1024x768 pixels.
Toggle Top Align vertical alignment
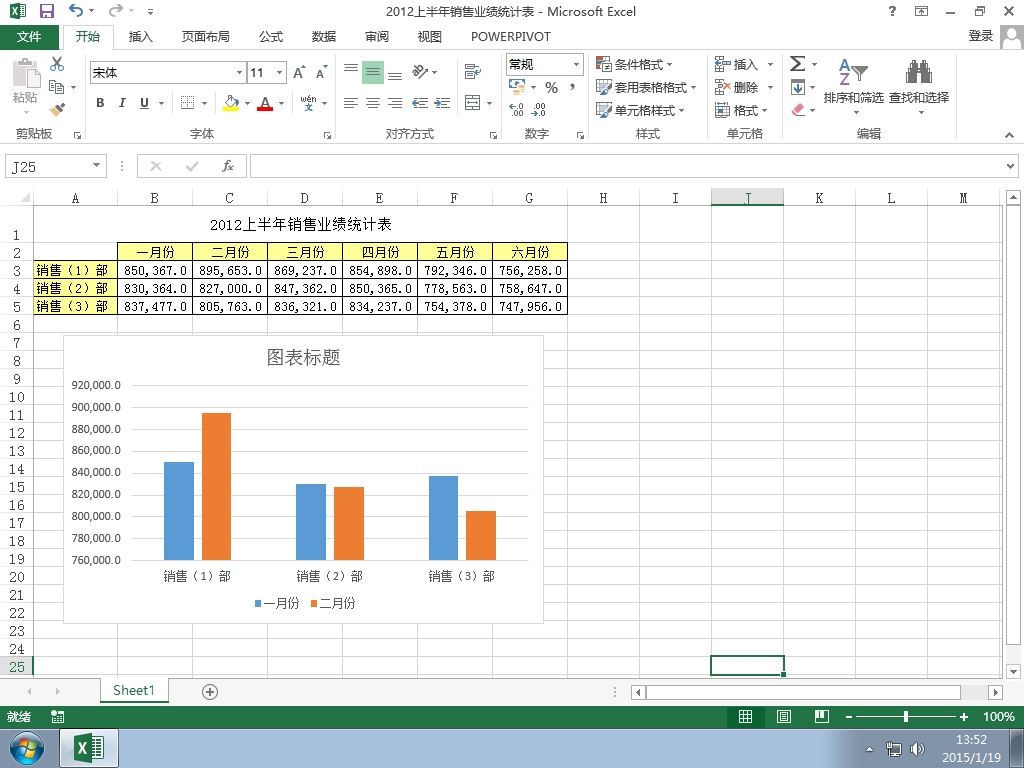coord(351,71)
